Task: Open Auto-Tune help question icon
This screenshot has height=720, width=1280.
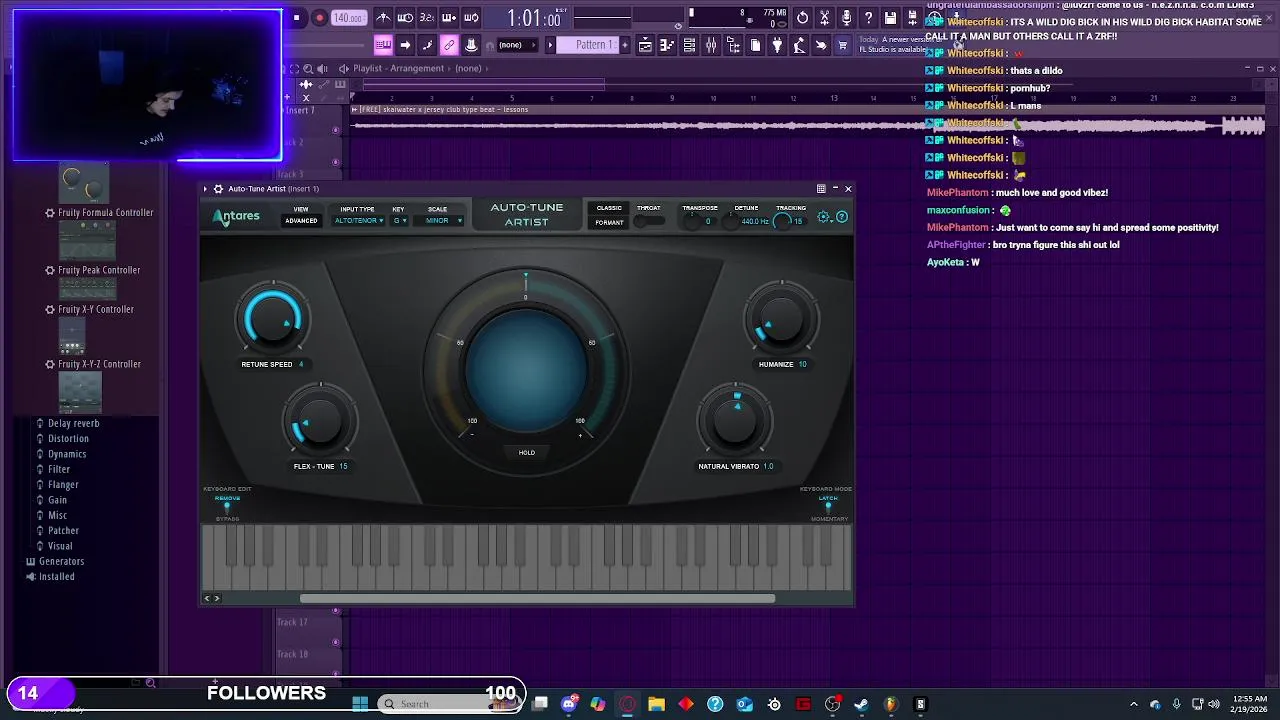Action: click(842, 217)
